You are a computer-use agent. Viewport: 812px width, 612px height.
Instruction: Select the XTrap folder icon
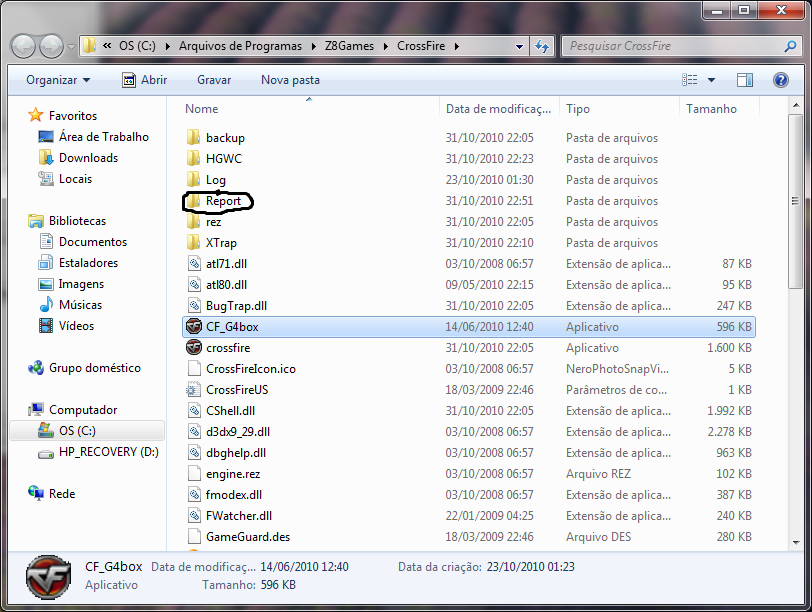coord(194,242)
